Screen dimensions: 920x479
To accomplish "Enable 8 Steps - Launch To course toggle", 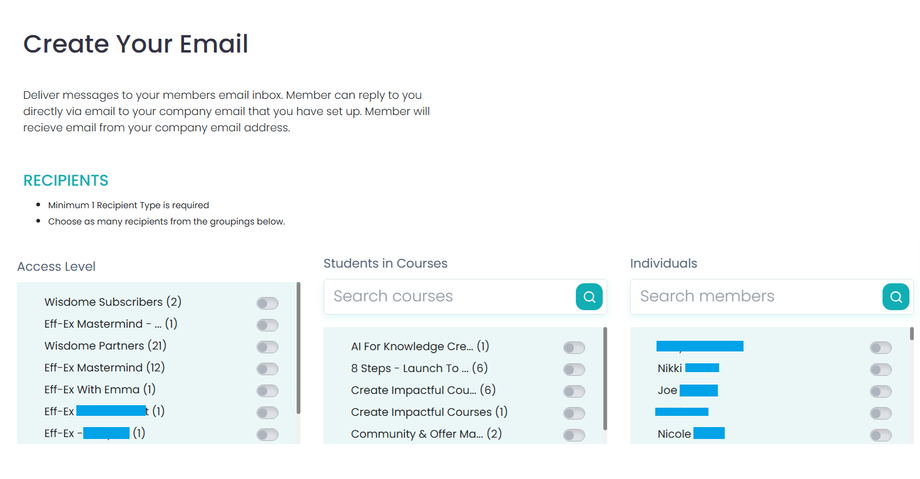I will click(x=574, y=370).
